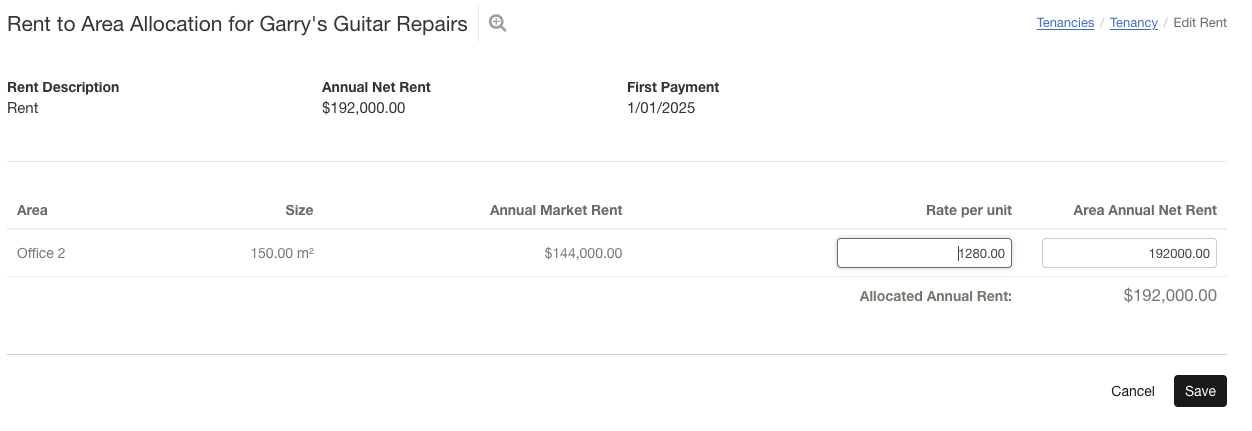The height and width of the screenshot is (431, 1252).
Task: Select the Office 2 area row
Action: (41, 254)
